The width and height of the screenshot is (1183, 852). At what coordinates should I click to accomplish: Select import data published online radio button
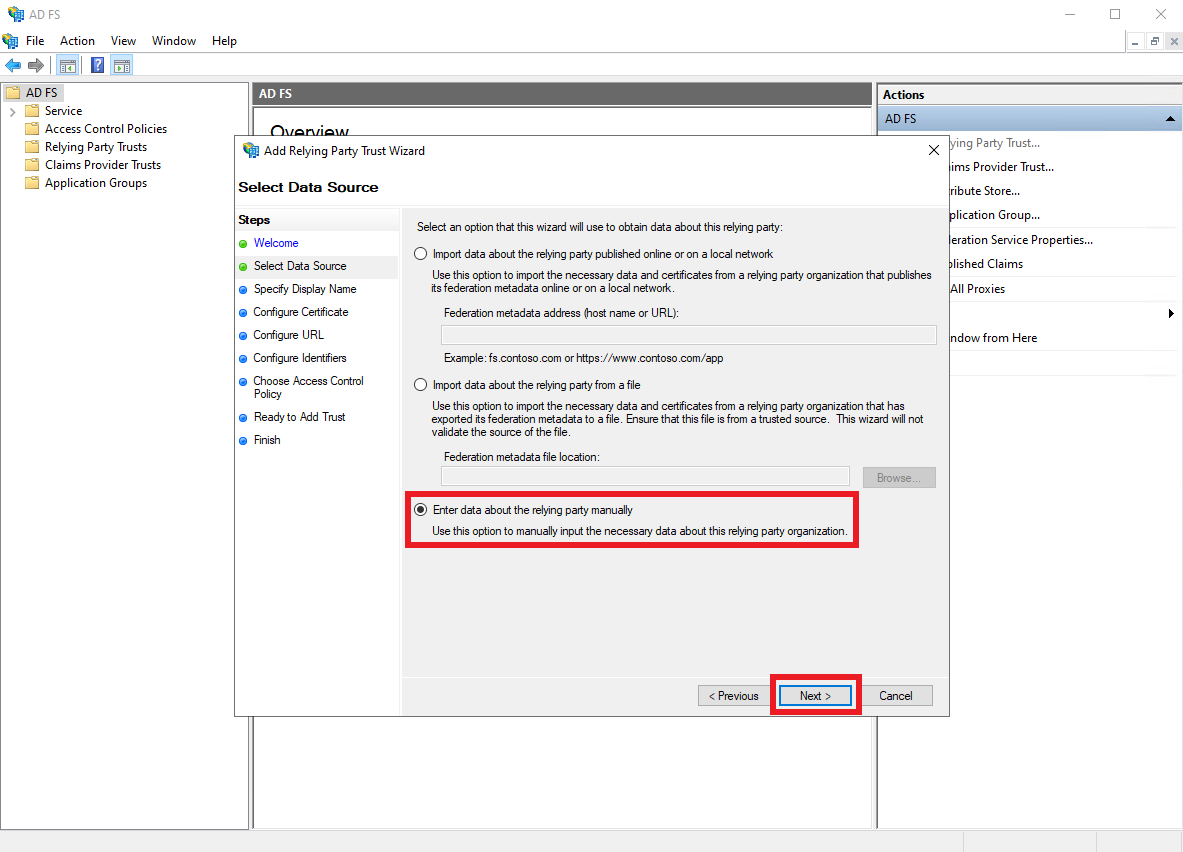(x=421, y=254)
